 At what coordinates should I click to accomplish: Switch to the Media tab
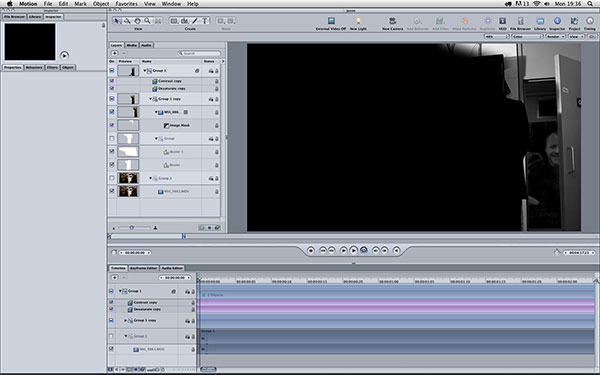132,45
